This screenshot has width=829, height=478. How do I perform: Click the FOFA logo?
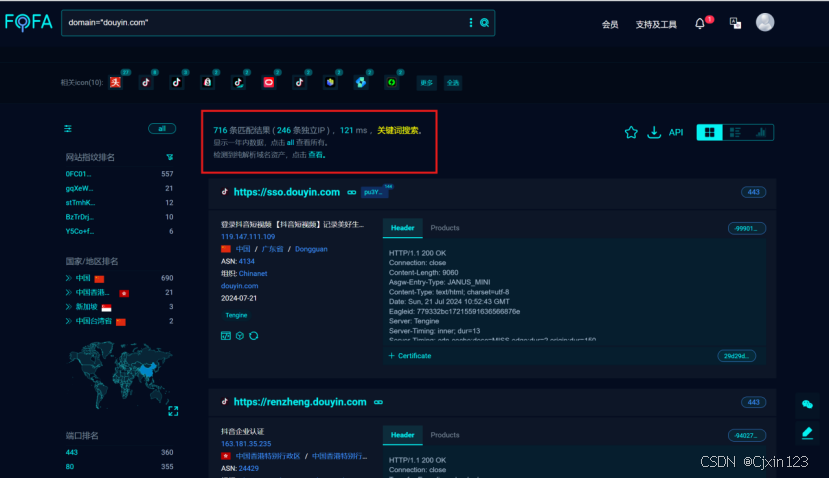29,22
